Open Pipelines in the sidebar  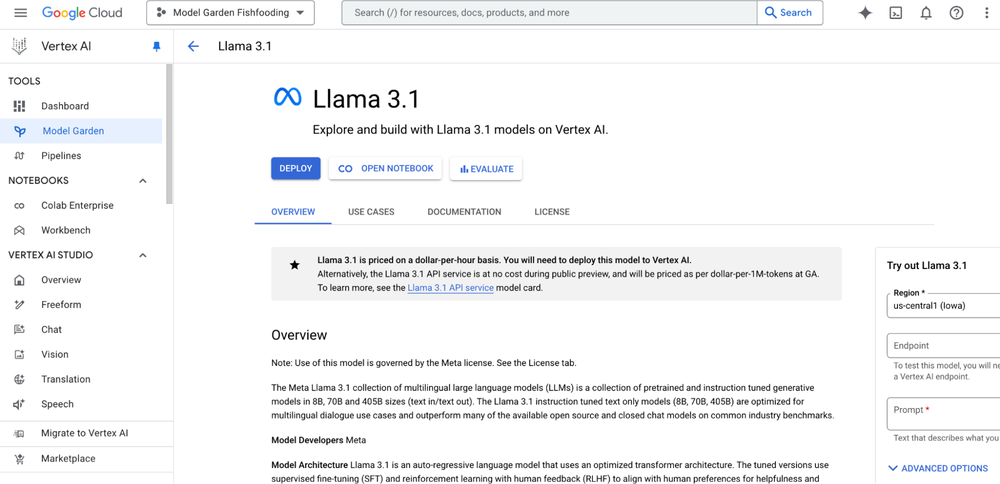tap(61, 156)
